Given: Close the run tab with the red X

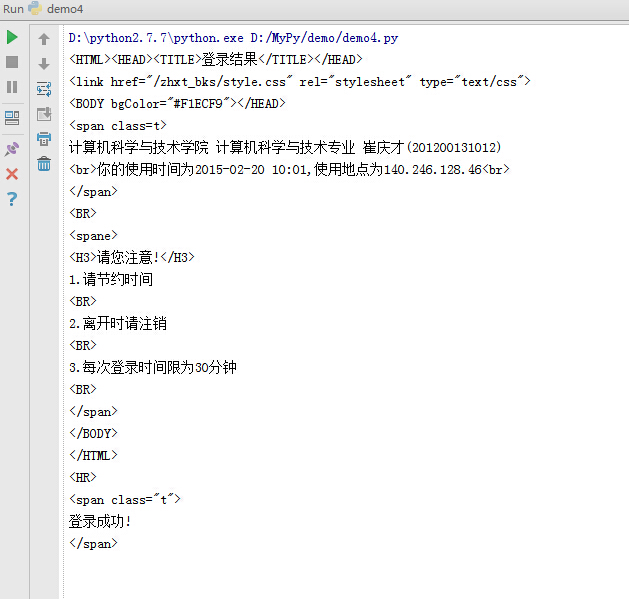Looking at the screenshot, I should pos(12,174).
